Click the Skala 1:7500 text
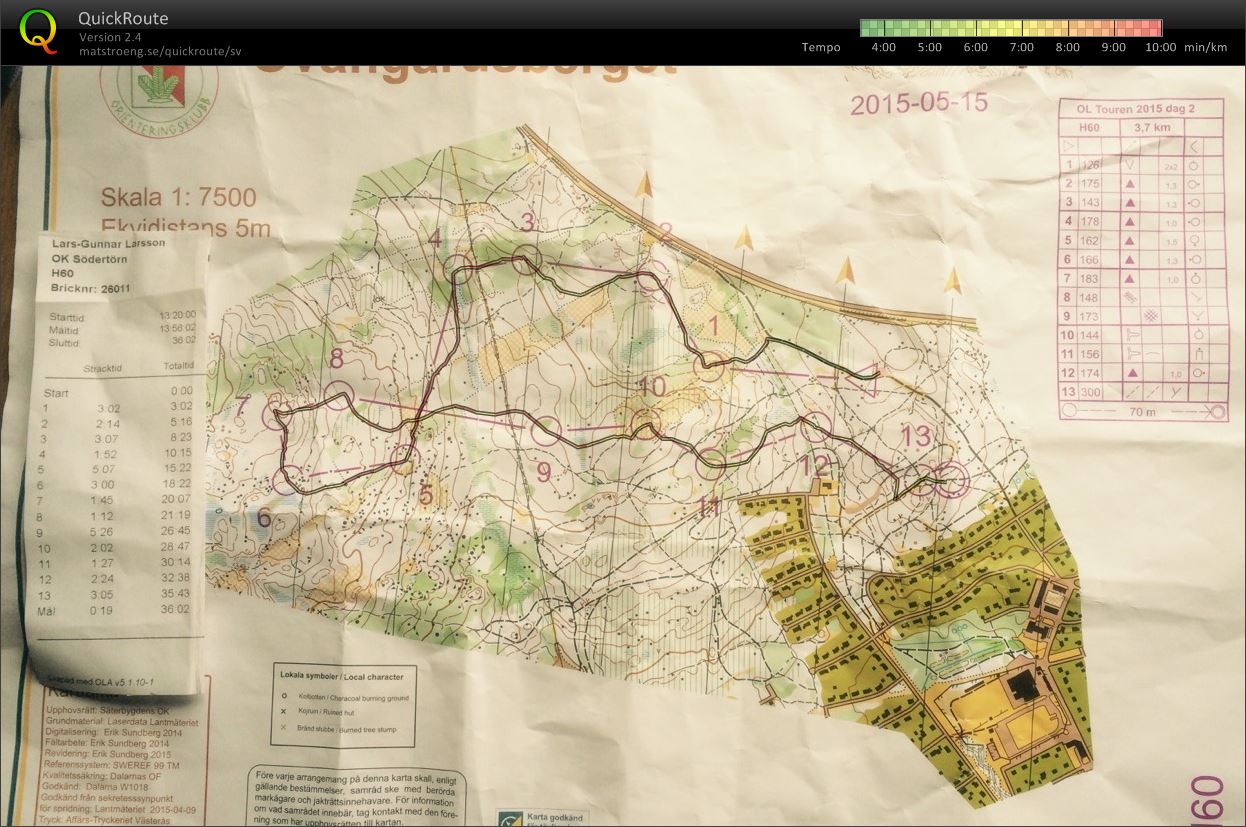Image resolution: width=1246 pixels, height=827 pixels. tap(179, 197)
